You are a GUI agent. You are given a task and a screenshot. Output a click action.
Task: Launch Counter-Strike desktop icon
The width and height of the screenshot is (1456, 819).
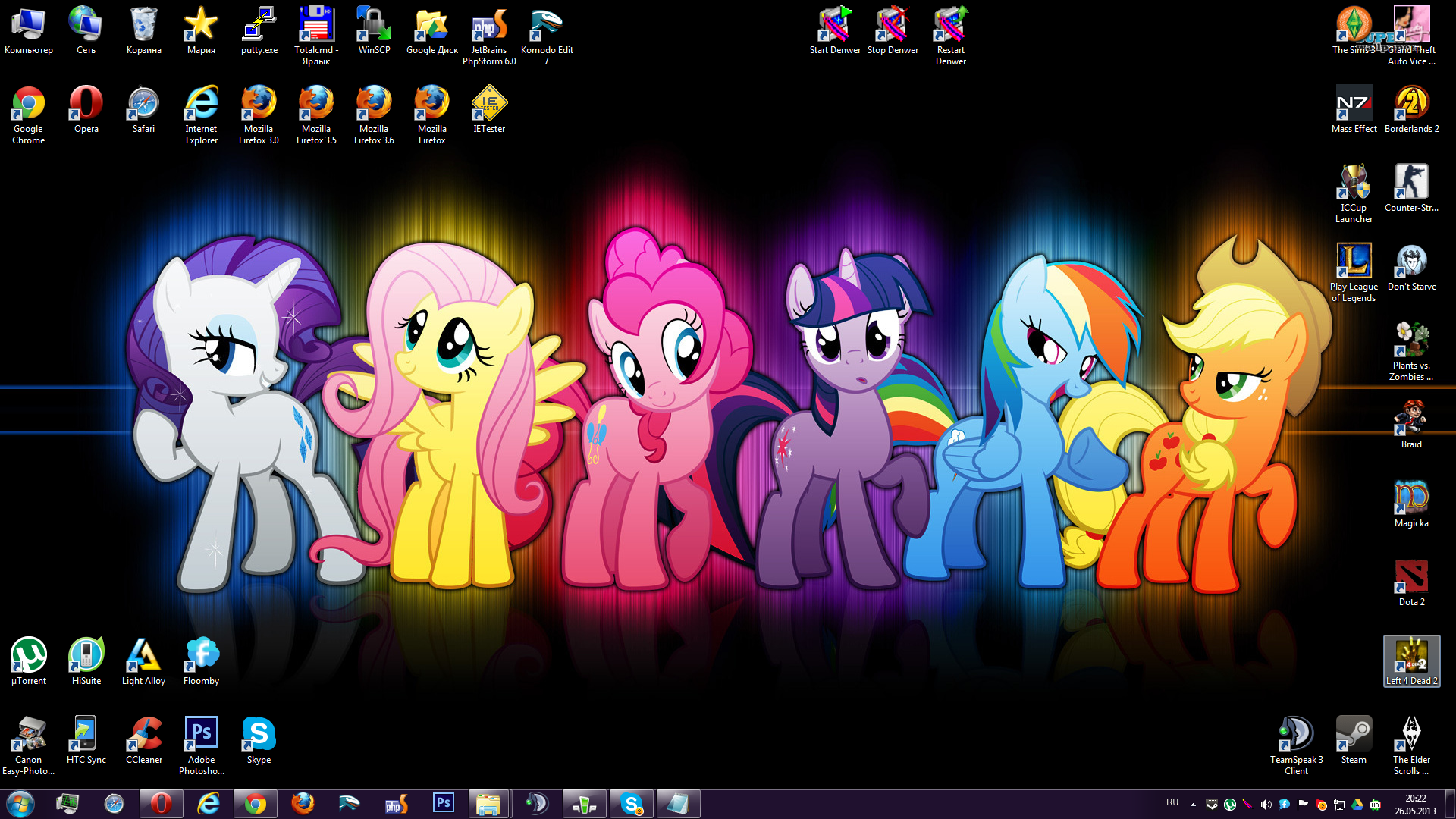[1411, 189]
